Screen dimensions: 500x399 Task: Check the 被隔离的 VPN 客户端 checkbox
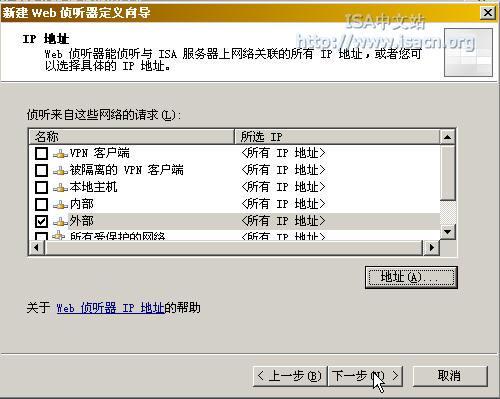point(41,170)
